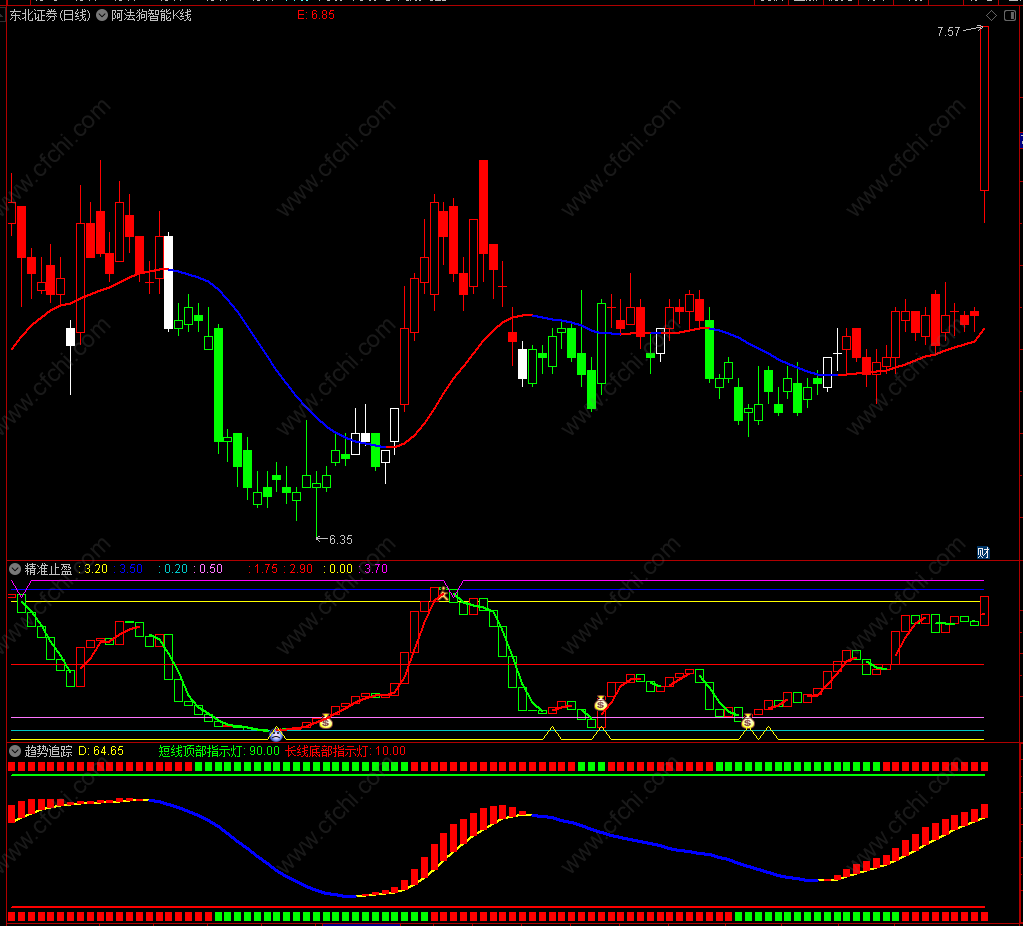This screenshot has height=926, width=1023.
Task: Click the money bag icon on the red bar
Action: point(601,703)
